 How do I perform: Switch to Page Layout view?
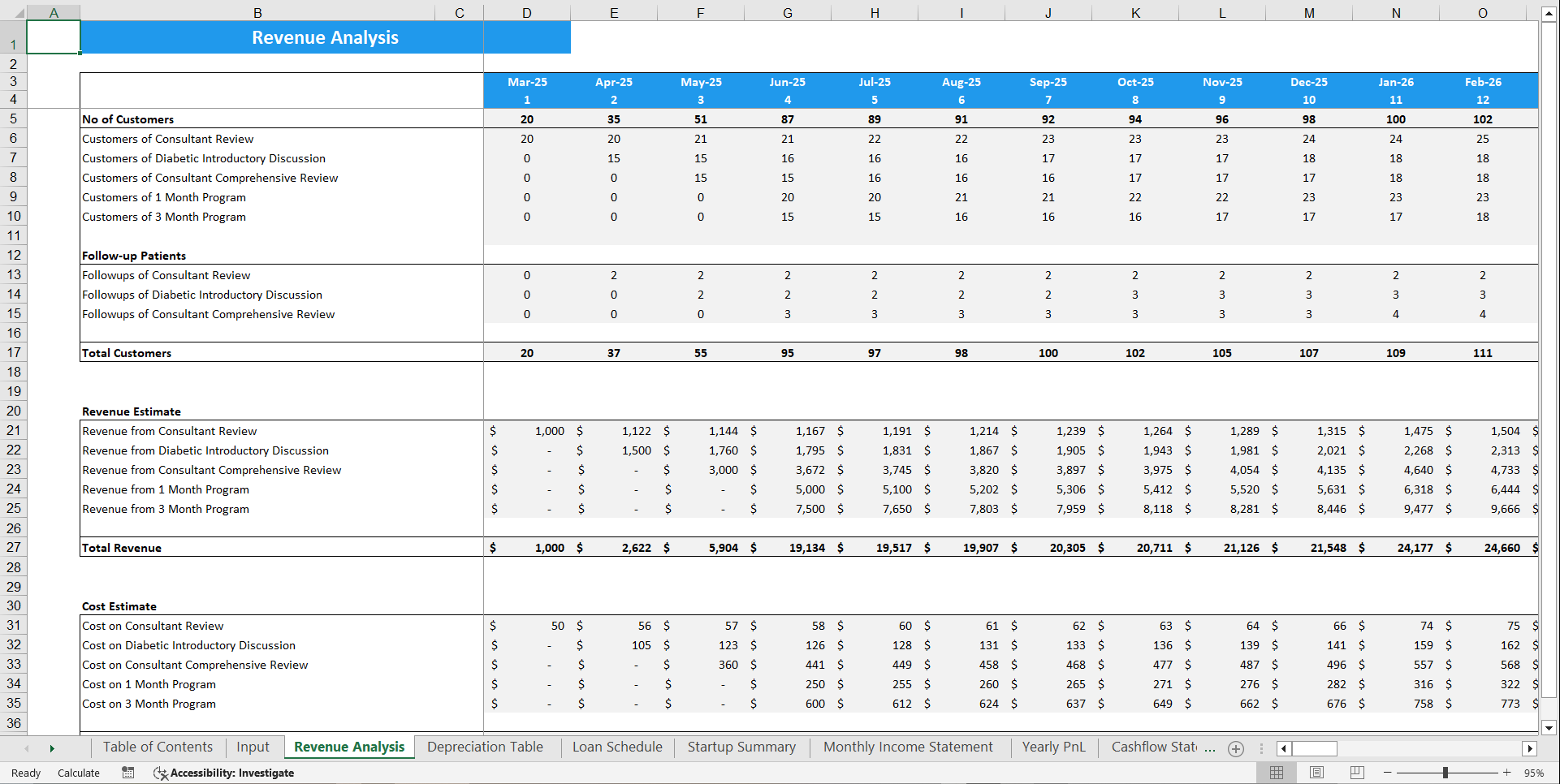pyautogui.click(x=1316, y=773)
